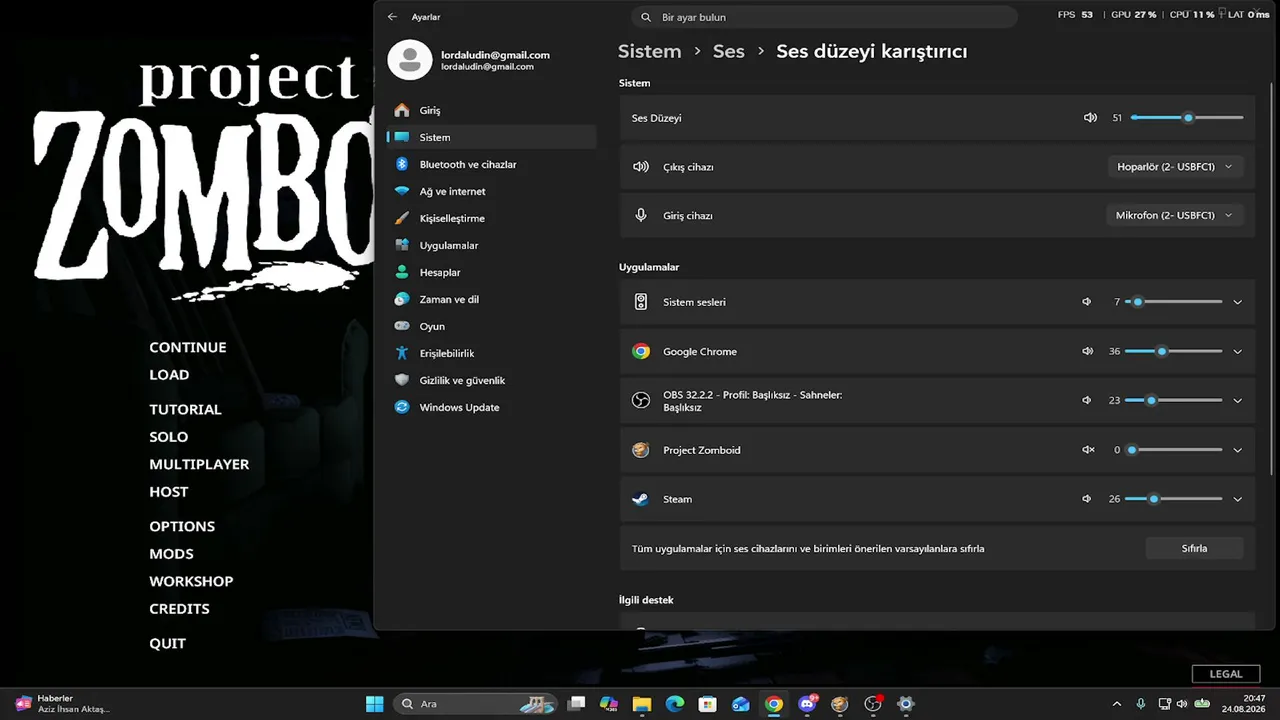
Task: Open Discord from the taskbar
Action: coord(807,704)
